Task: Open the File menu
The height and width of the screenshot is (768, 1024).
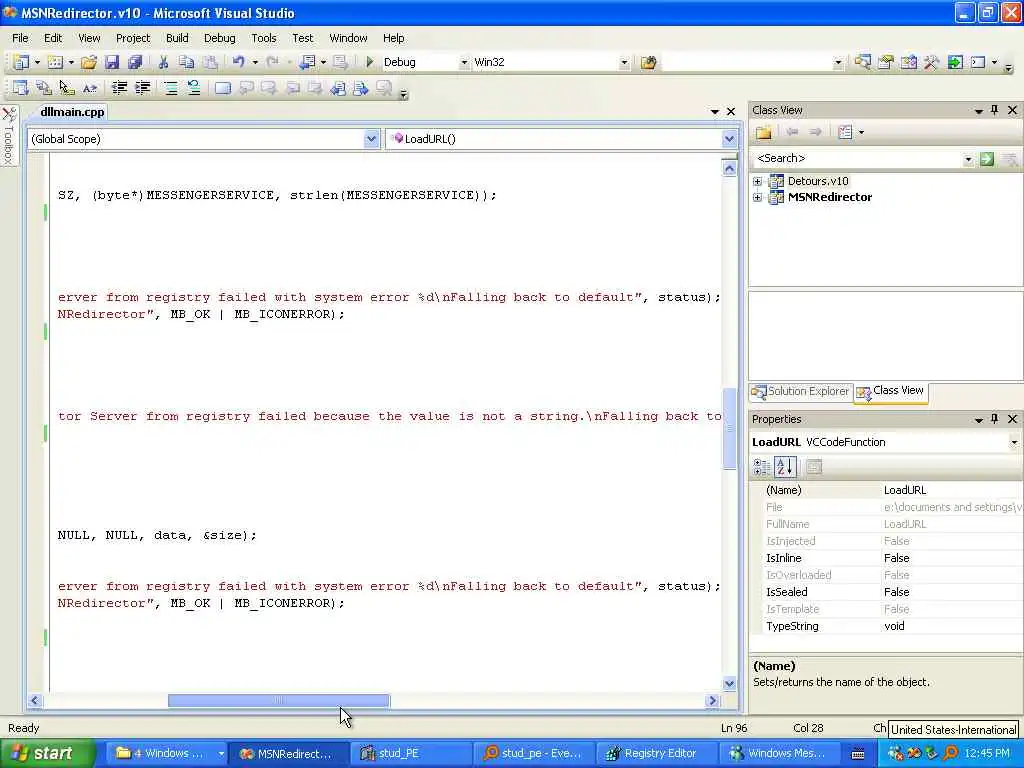Action: [x=20, y=38]
